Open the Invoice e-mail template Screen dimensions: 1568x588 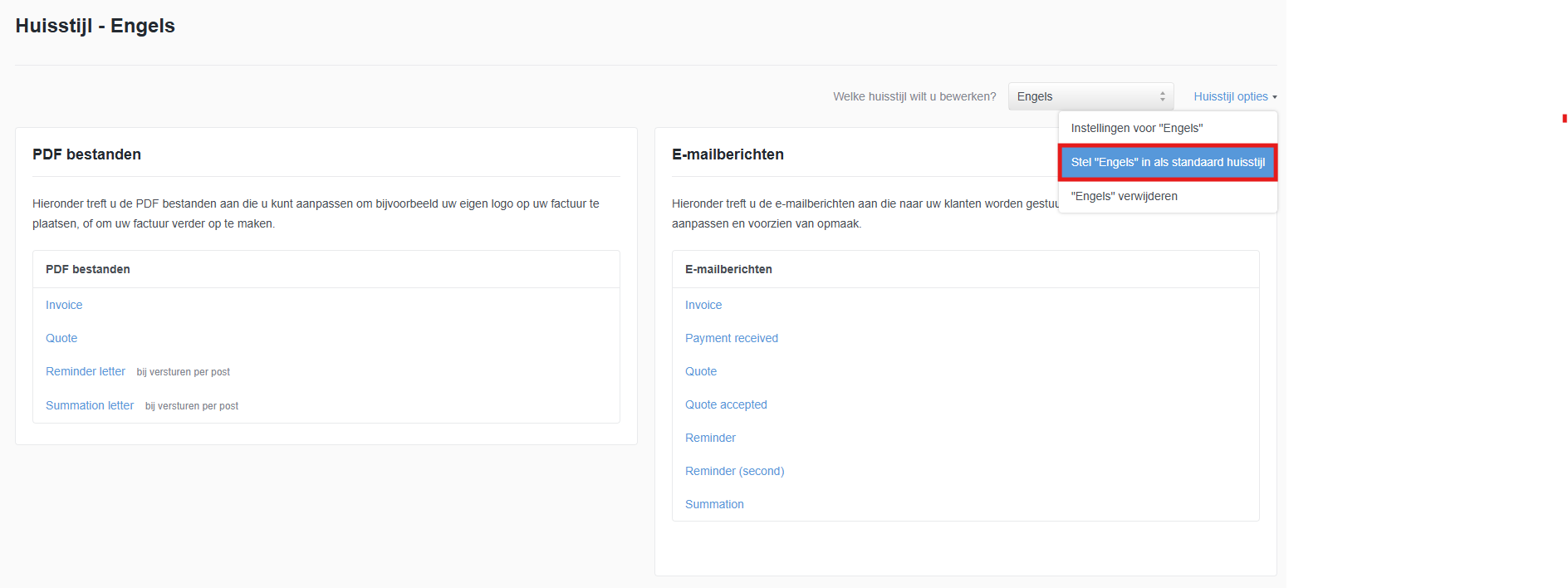[x=703, y=305]
